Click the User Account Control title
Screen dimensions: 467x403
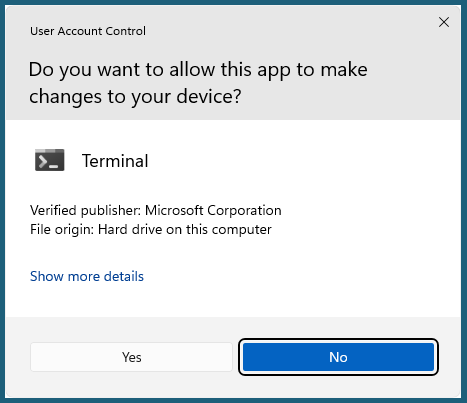click(88, 31)
